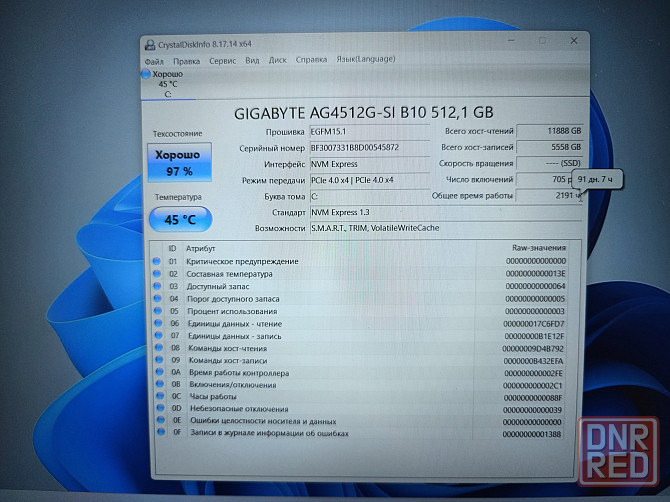Select the C: disk tab with Хорошо status
670x502 pixels.
click(168, 84)
